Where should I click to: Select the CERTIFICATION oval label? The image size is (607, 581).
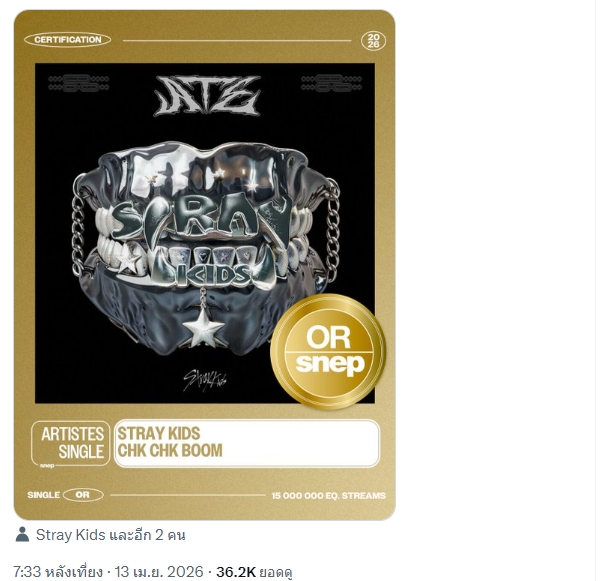click(x=67, y=39)
